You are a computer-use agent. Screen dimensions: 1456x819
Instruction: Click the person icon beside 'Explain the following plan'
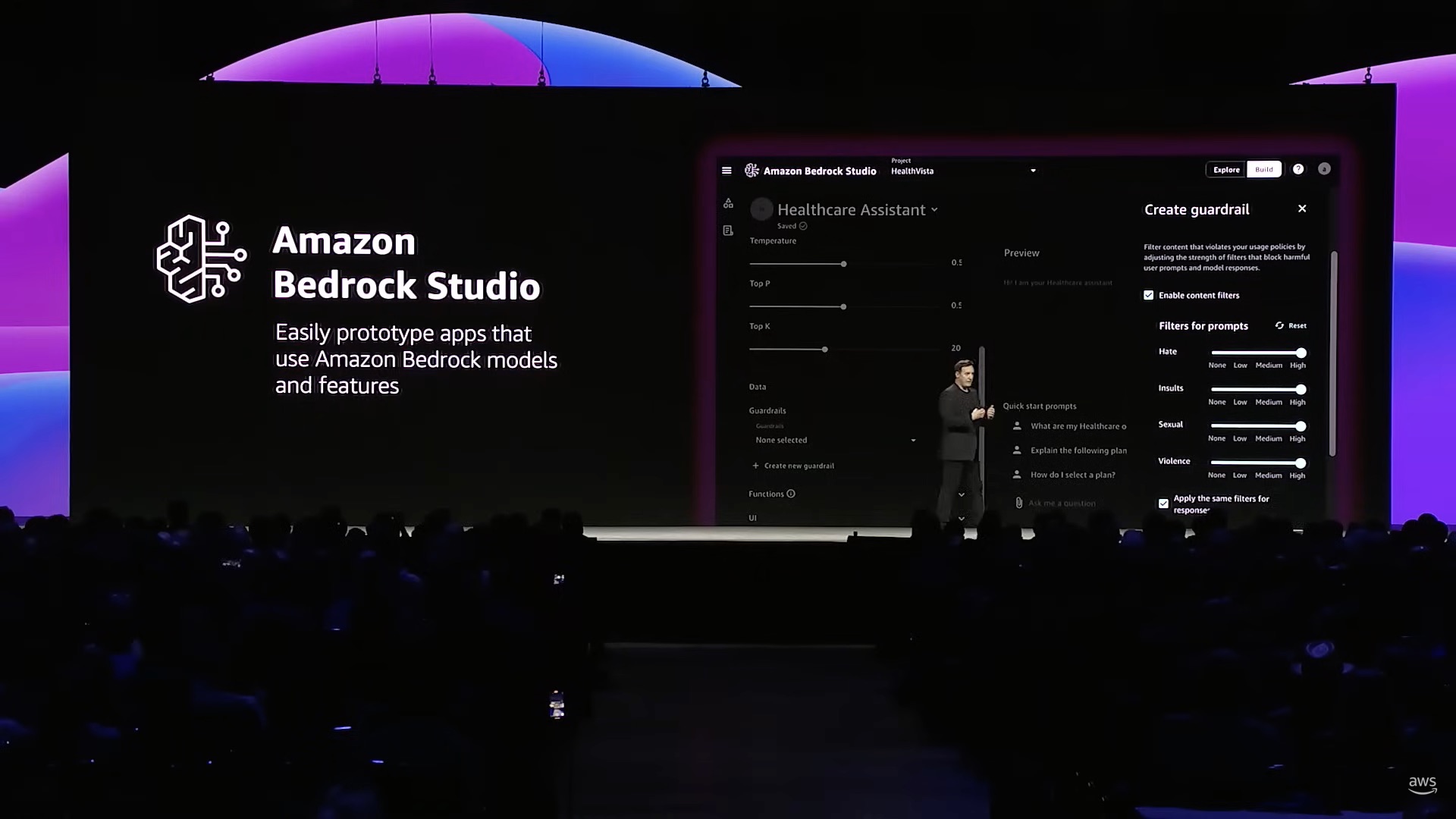click(x=1017, y=450)
